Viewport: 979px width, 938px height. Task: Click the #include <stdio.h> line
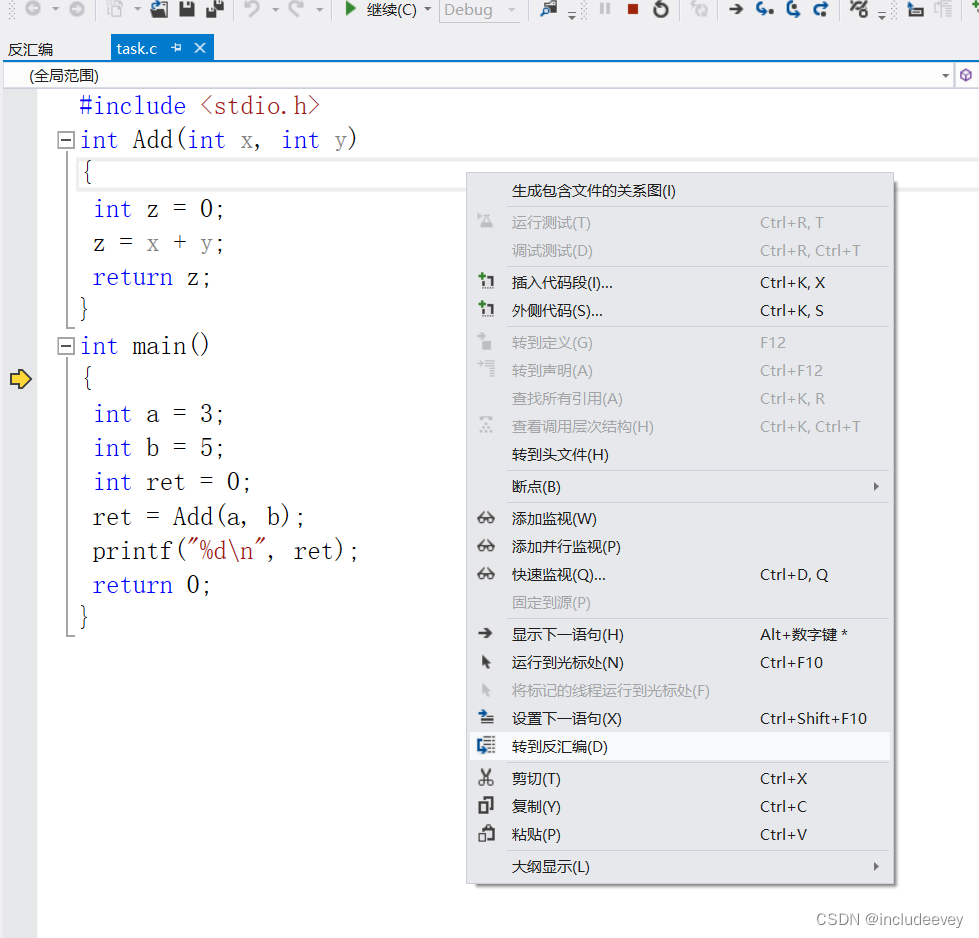pos(200,106)
